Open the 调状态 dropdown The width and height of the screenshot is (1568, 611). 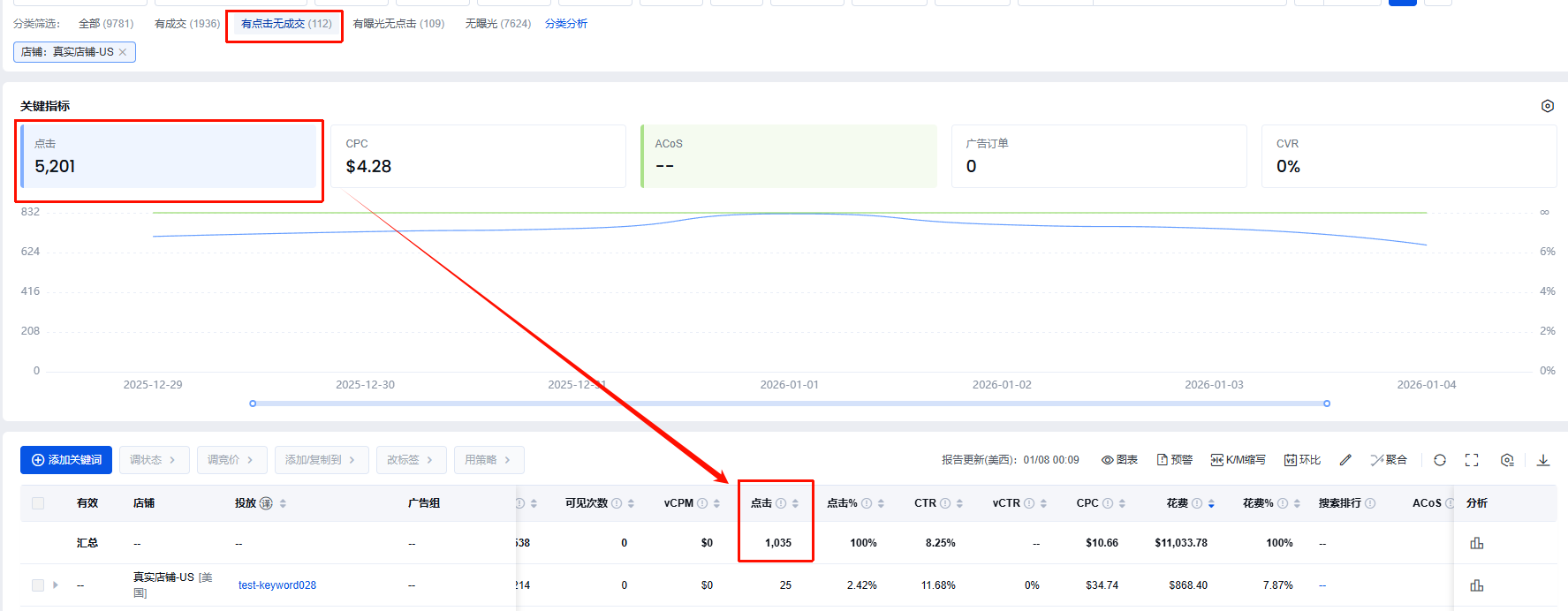coord(154,460)
